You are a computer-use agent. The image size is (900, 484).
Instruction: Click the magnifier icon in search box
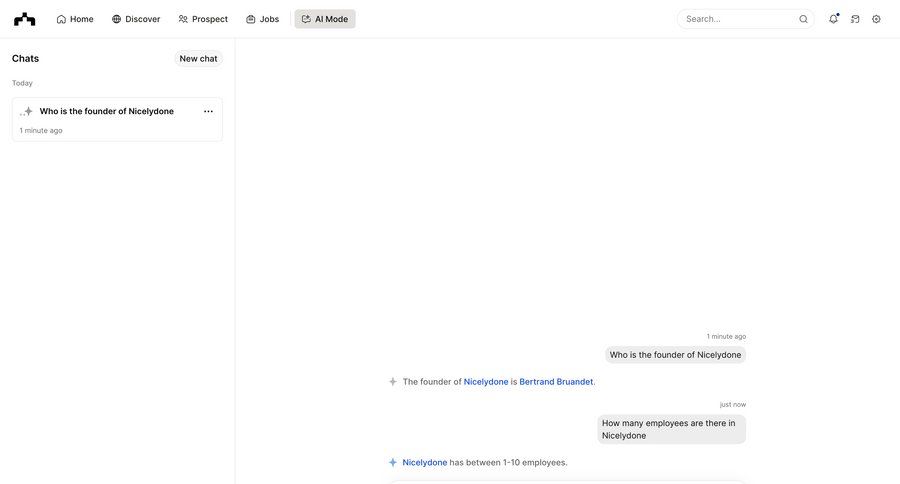pos(804,19)
